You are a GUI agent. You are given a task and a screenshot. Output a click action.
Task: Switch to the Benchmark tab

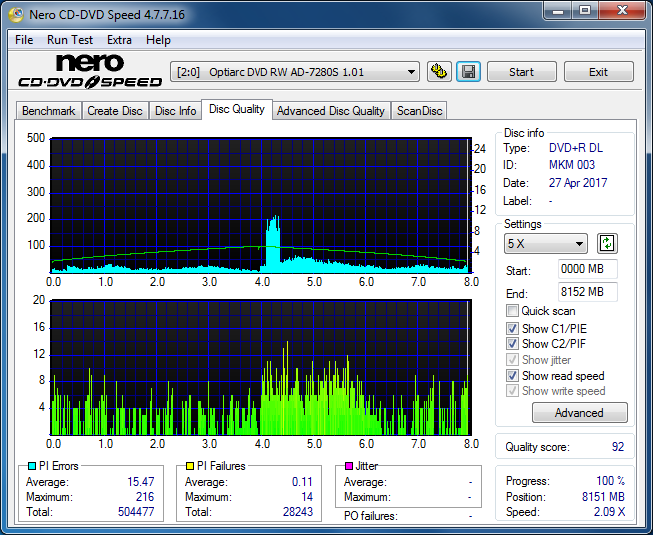(x=49, y=111)
